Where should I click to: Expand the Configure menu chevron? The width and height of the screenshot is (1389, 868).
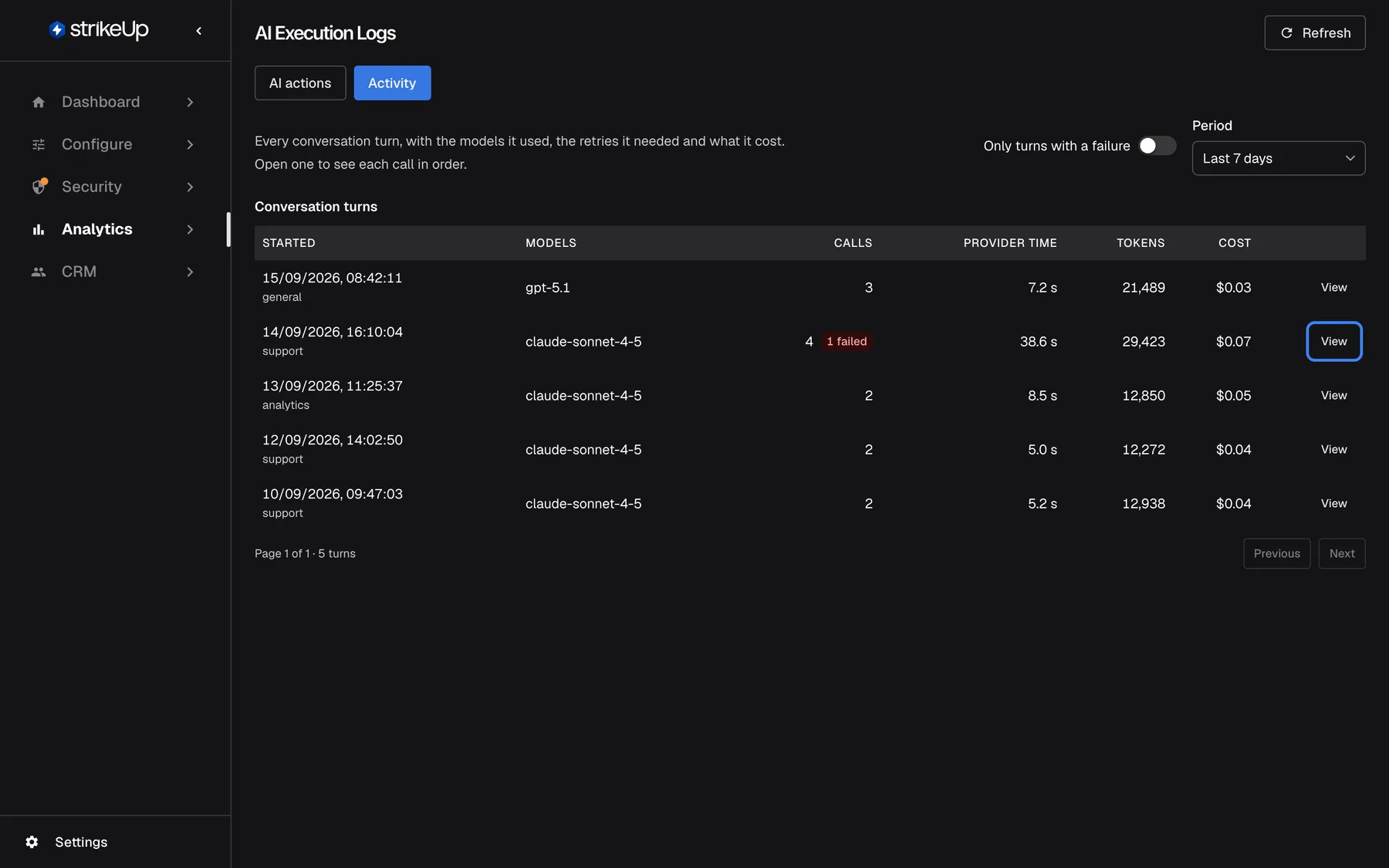[190, 144]
